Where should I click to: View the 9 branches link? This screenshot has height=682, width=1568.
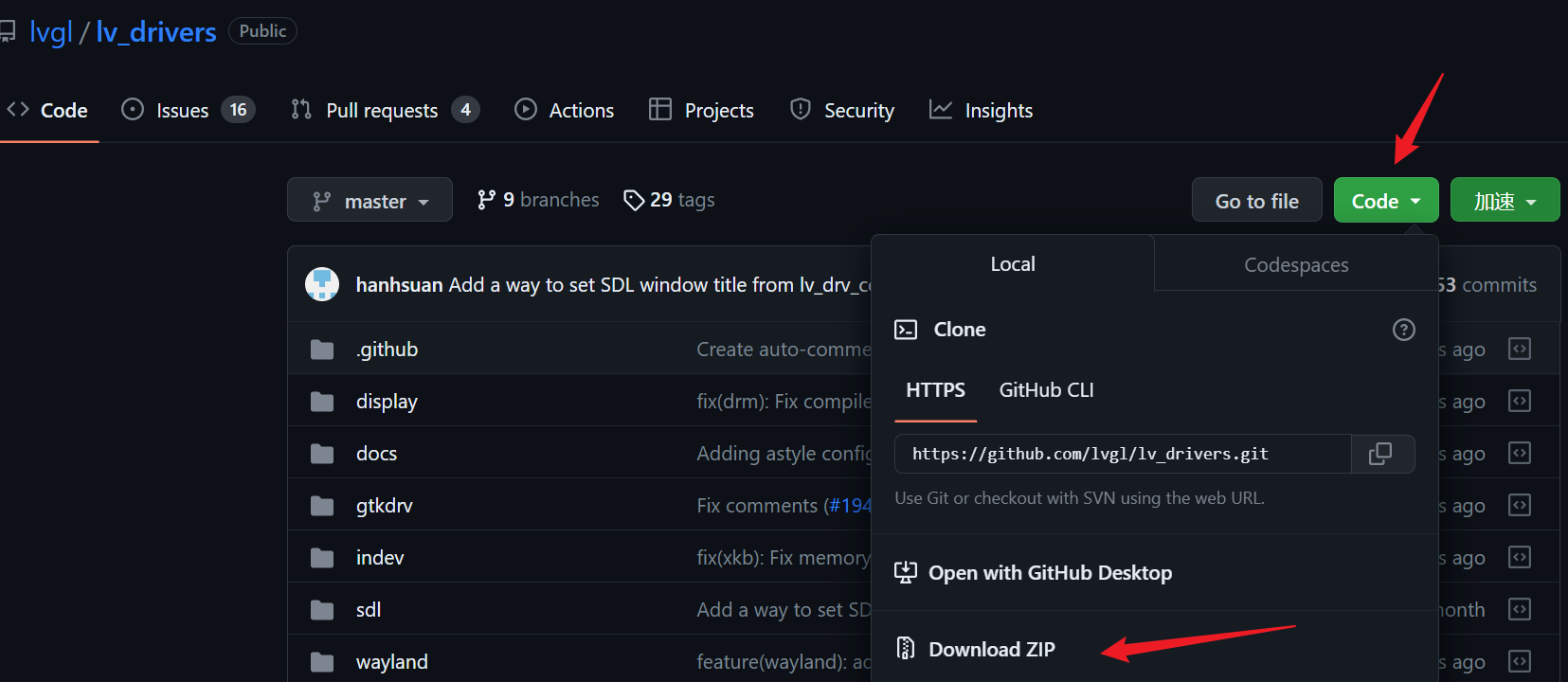538,200
